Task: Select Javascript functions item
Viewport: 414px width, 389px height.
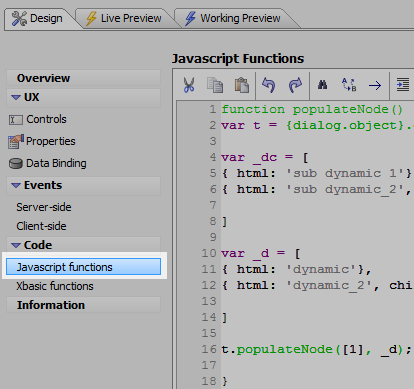Action: pyautogui.click(x=83, y=267)
